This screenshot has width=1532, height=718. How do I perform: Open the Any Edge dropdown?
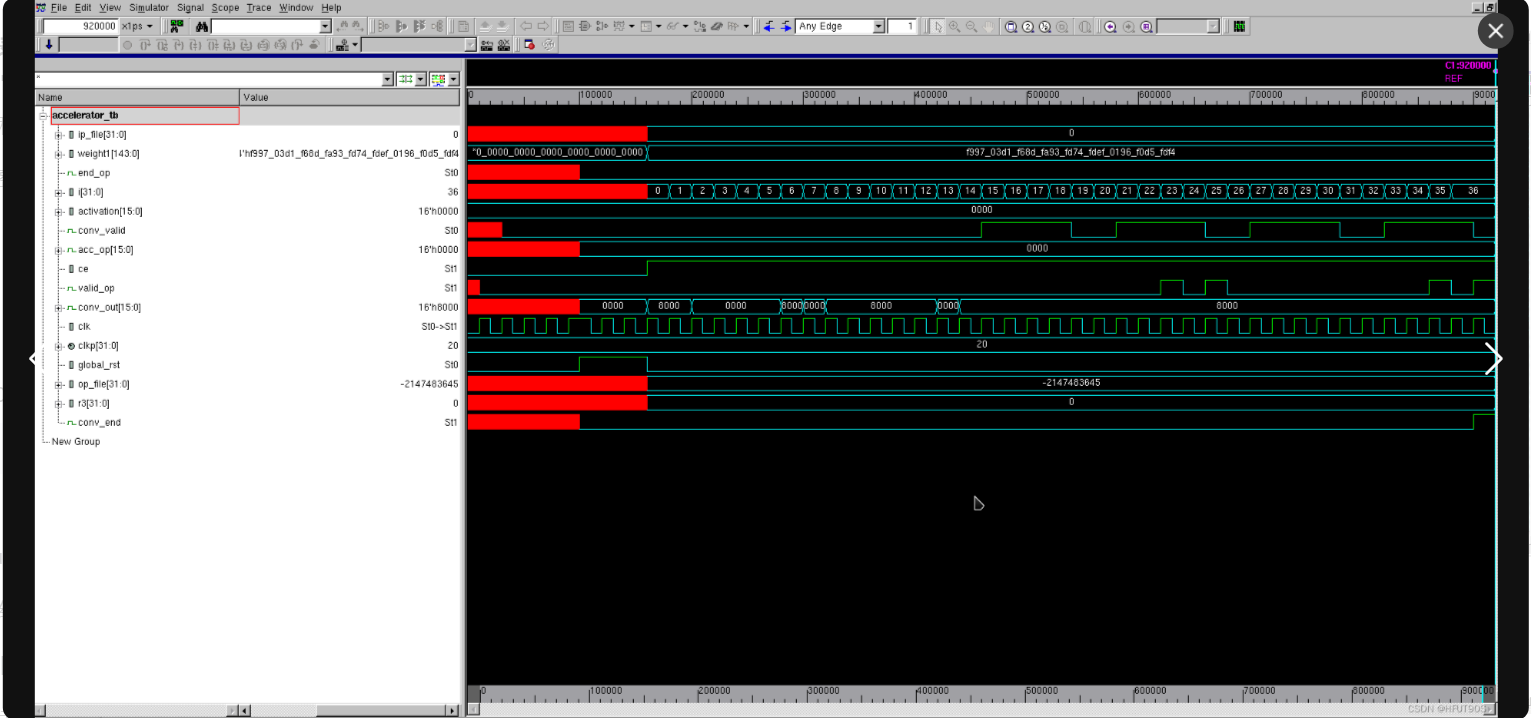(878, 26)
